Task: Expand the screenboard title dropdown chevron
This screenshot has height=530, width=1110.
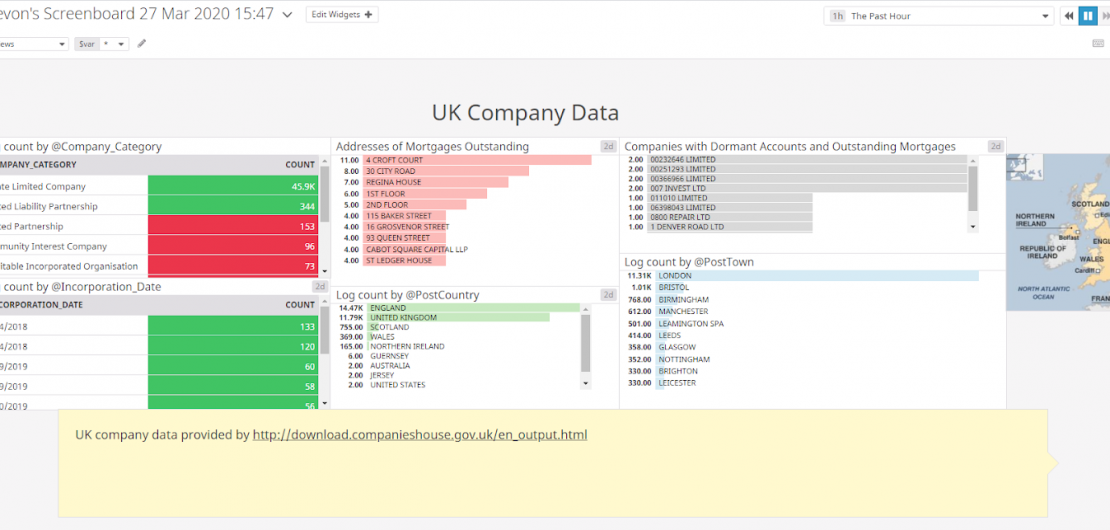Action: click(287, 15)
